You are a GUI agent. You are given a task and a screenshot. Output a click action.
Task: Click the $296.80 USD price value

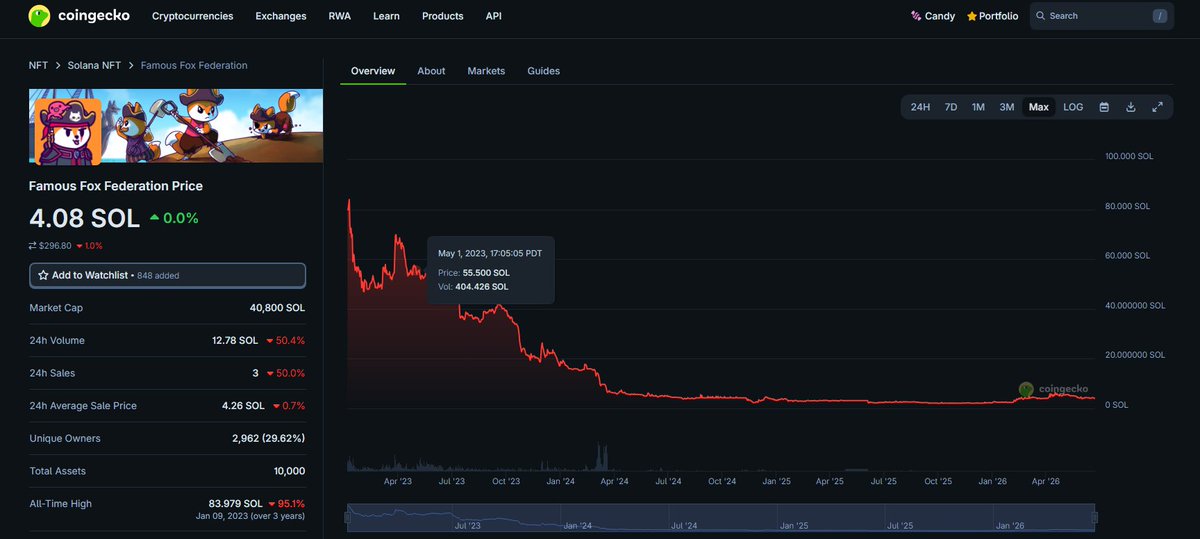56,246
